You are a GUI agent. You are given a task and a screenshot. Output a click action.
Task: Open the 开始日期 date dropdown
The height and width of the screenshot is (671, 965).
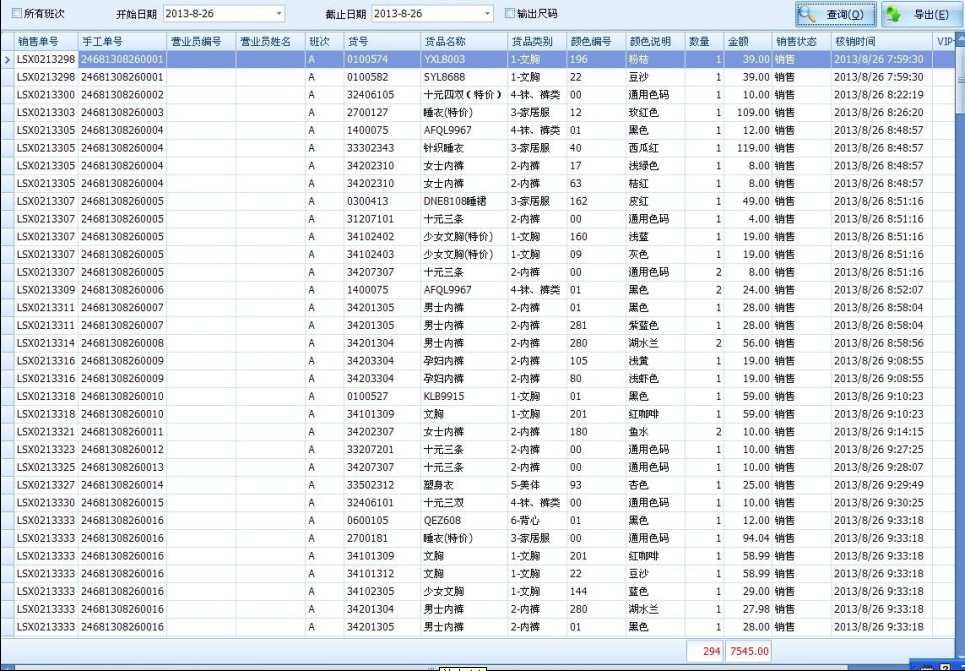278,14
